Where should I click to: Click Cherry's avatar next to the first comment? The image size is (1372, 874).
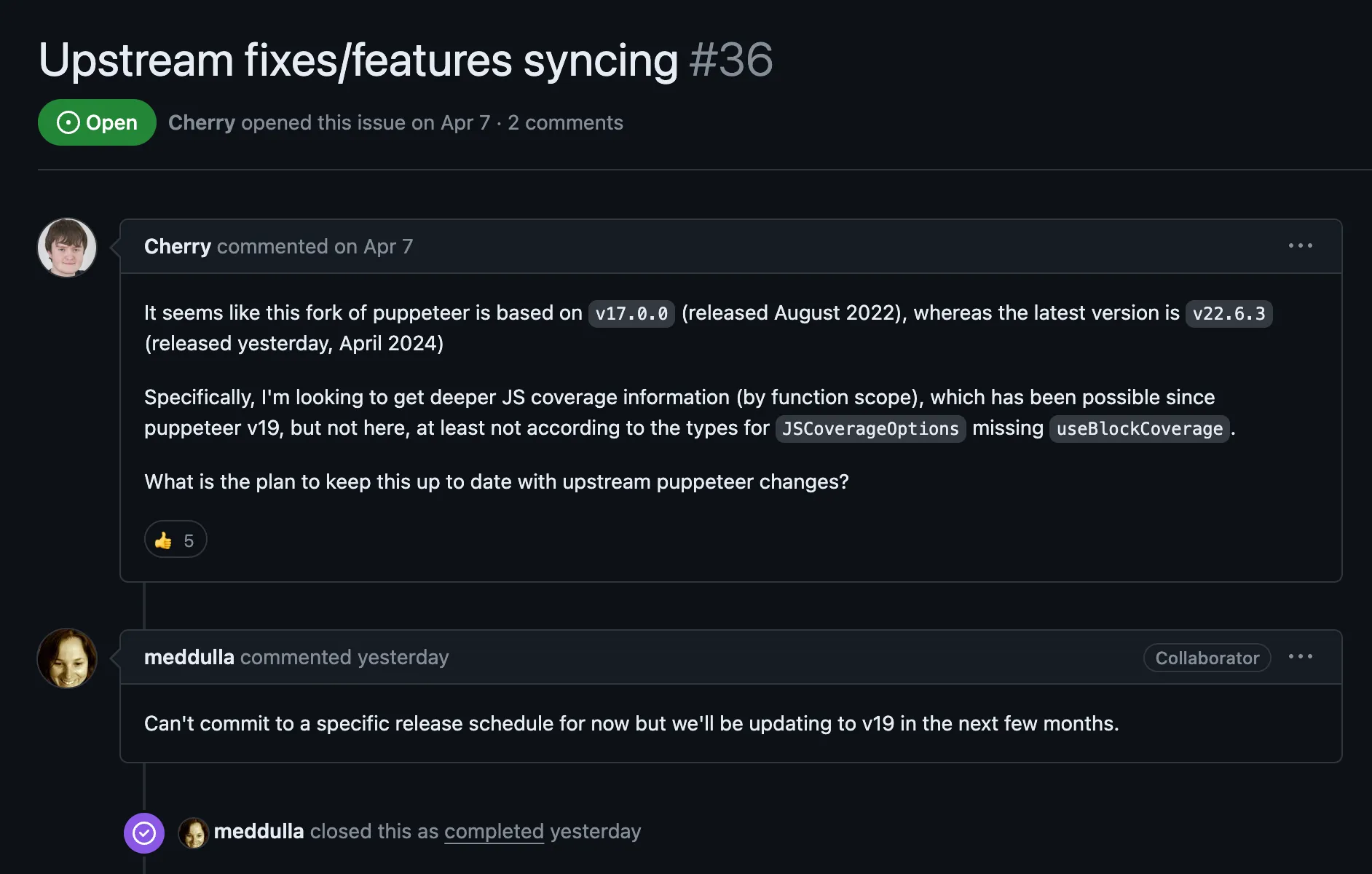(66, 248)
